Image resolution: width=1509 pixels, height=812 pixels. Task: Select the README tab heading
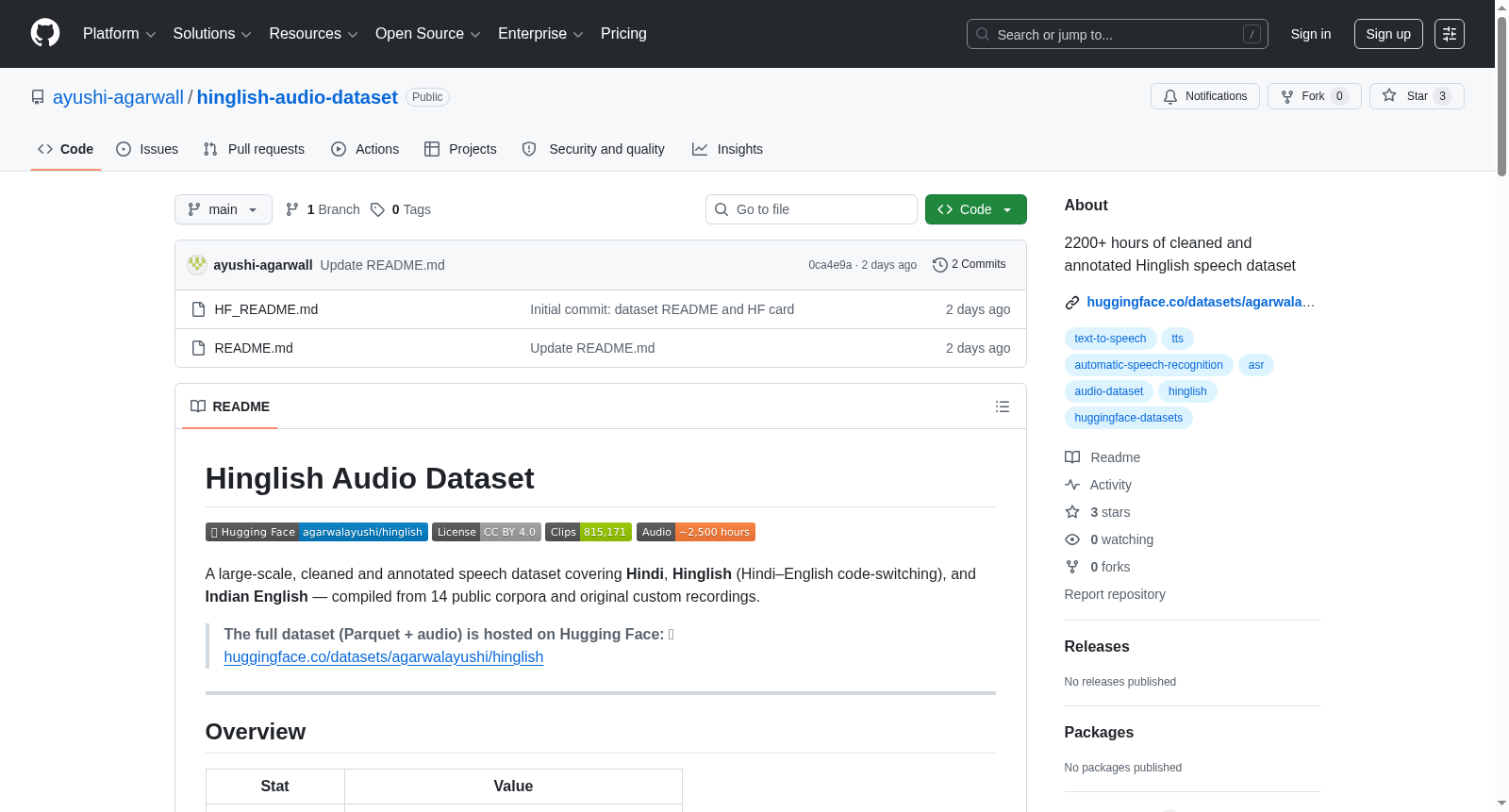click(230, 406)
